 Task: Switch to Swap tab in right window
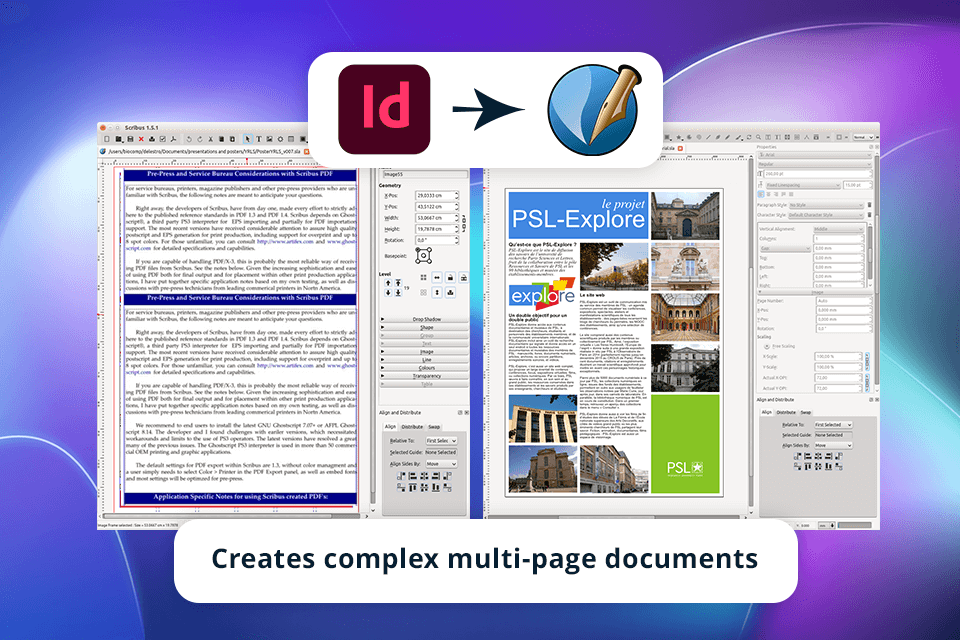tap(806, 412)
